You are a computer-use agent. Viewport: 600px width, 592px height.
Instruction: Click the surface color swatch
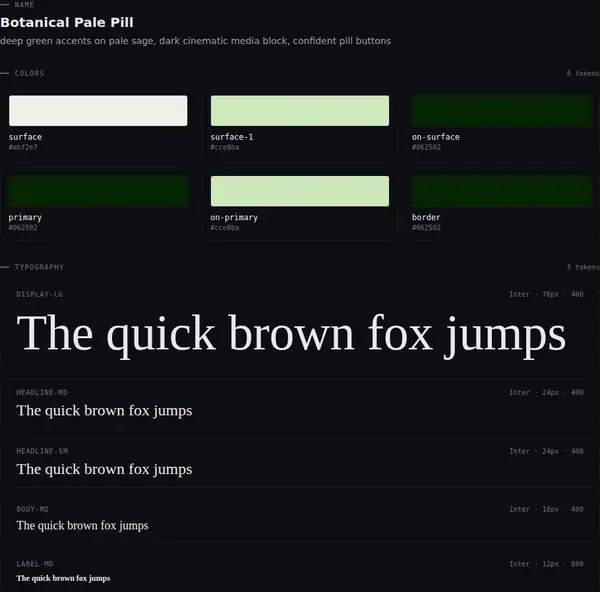pyautogui.click(x=98, y=111)
